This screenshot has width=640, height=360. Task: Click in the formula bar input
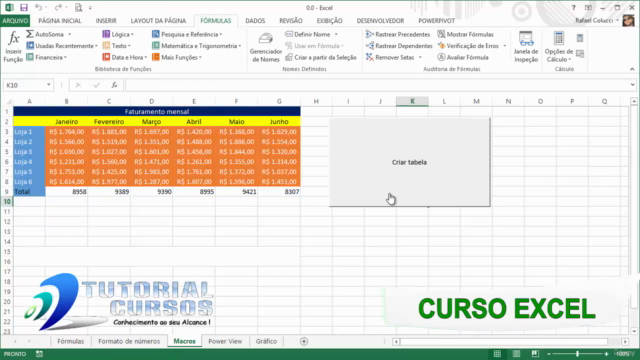tap(378, 85)
